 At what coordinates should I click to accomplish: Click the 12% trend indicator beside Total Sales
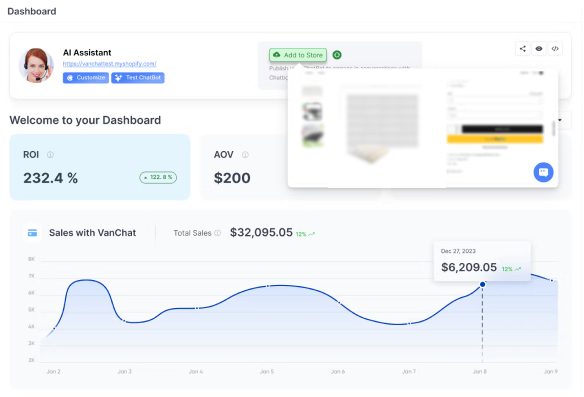click(305, 234)
